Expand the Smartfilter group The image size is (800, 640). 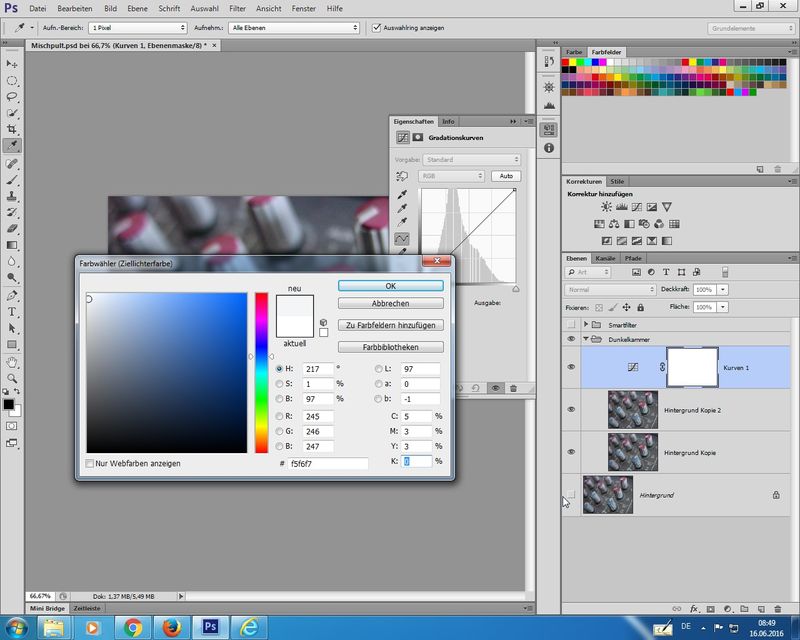586,325
